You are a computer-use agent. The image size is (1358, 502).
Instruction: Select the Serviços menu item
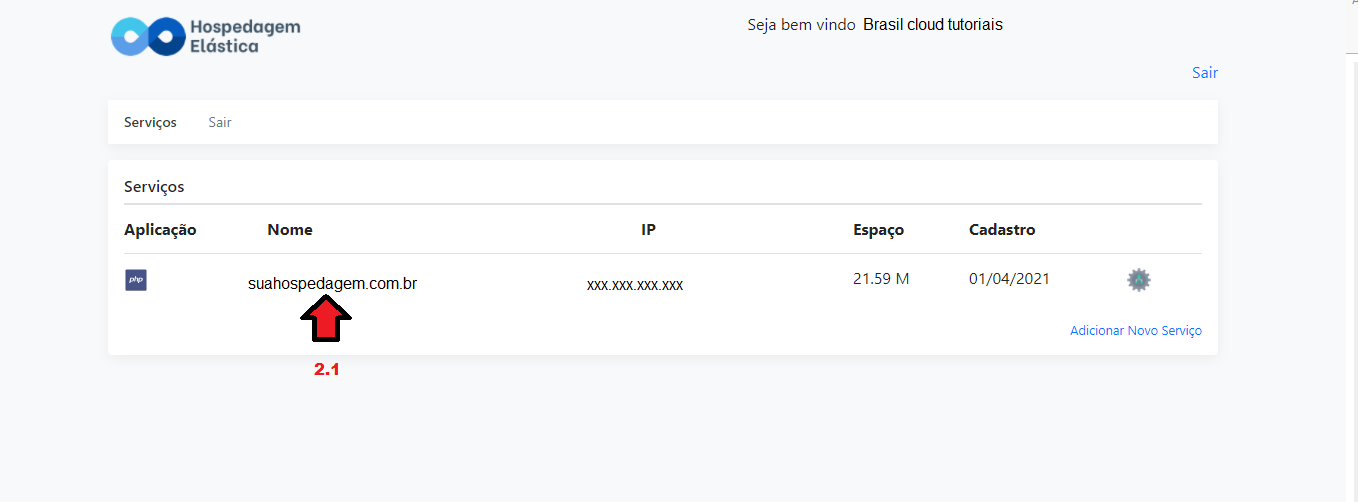coord(150,122)
